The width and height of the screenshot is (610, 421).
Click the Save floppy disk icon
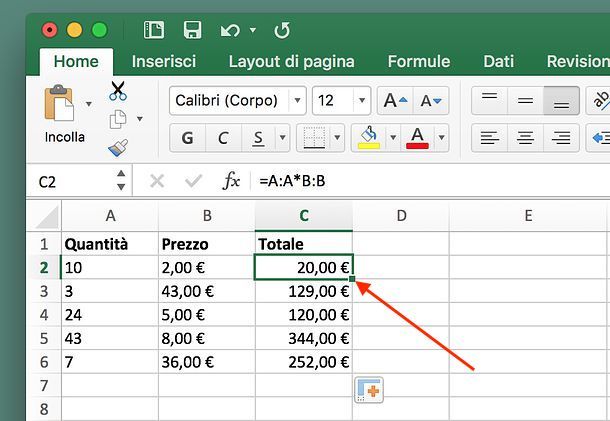[x=193, y=30]
